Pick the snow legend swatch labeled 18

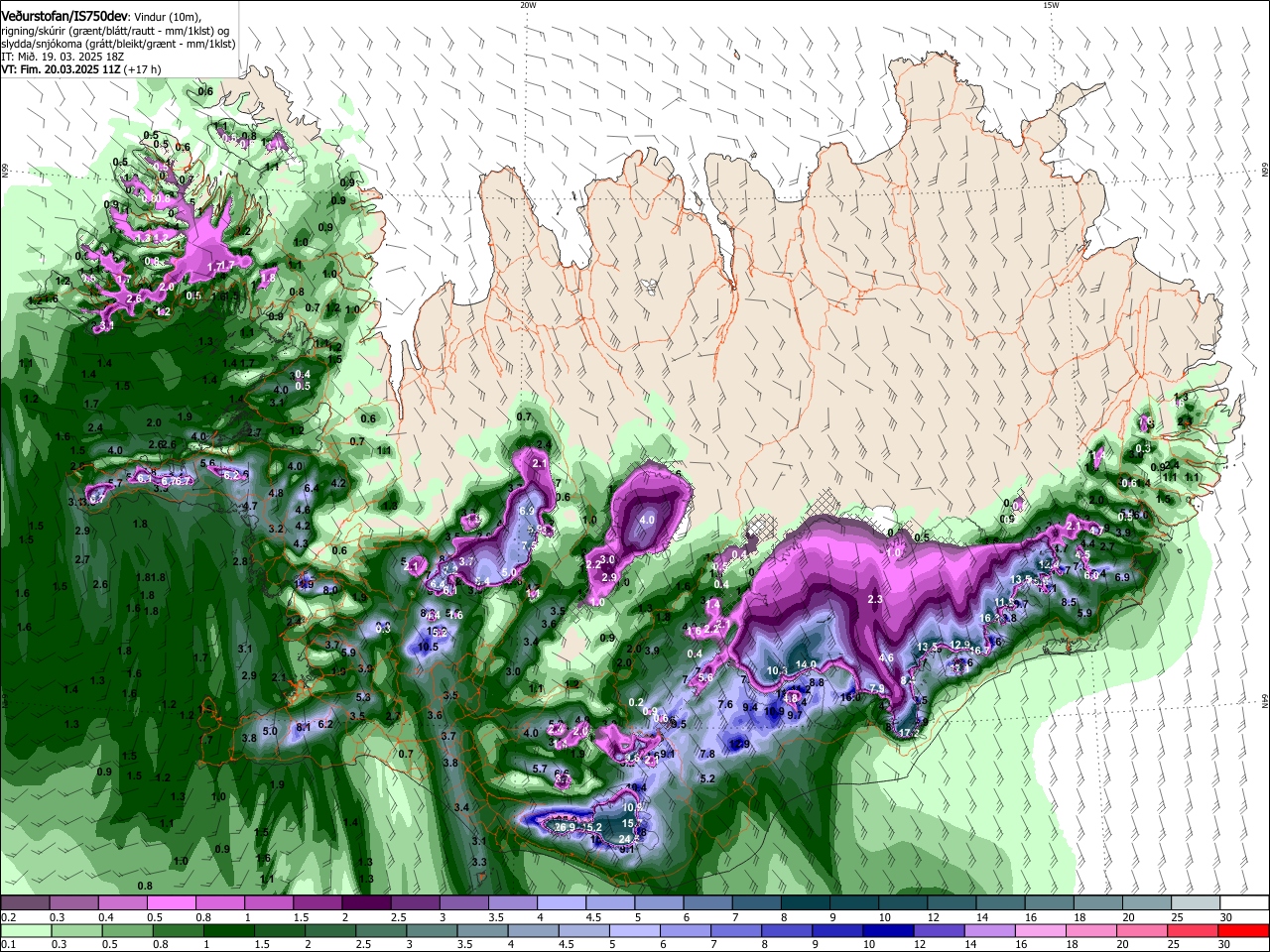coord(1098,903)
